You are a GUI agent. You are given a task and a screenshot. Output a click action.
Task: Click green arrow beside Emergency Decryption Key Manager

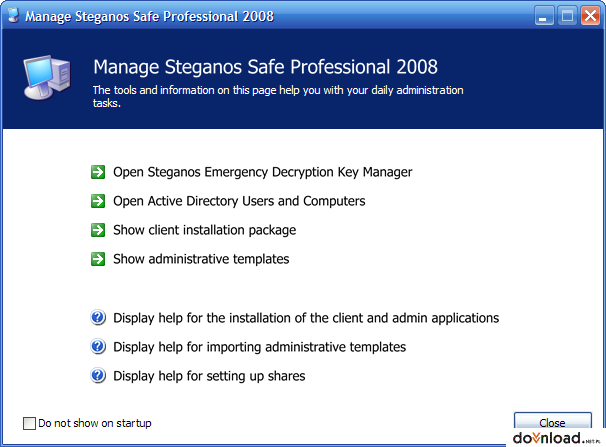point(98,172)
